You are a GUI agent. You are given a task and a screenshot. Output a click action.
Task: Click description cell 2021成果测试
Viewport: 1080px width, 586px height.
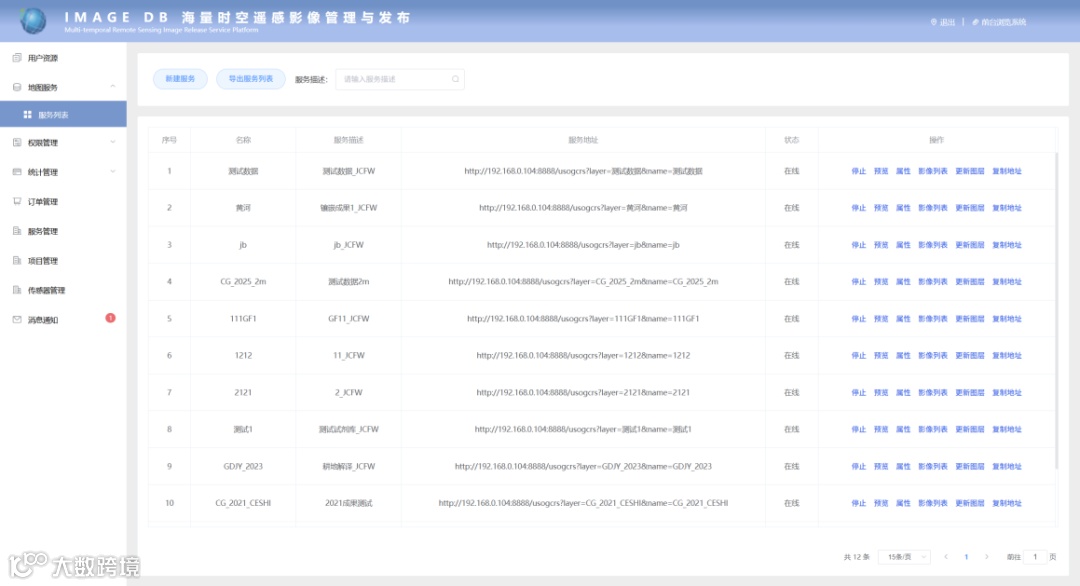pyautogui.click(x=349, y=503)
